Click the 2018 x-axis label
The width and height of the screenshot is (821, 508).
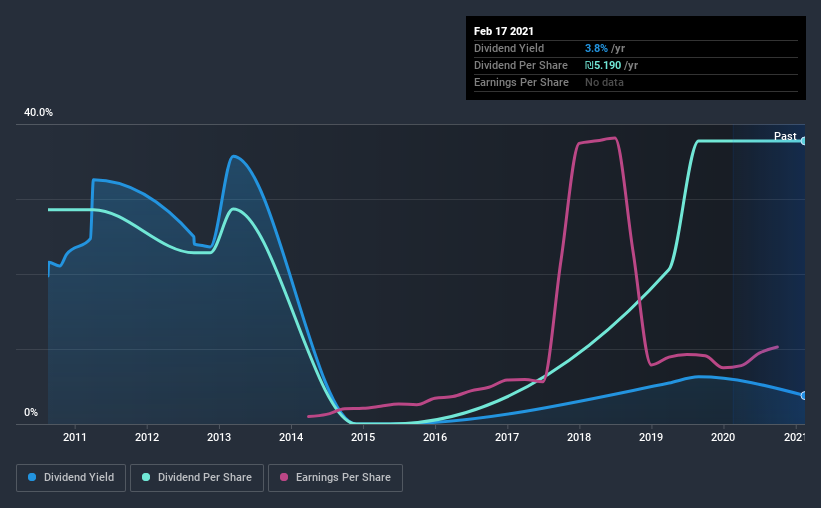tap(579, 437)
